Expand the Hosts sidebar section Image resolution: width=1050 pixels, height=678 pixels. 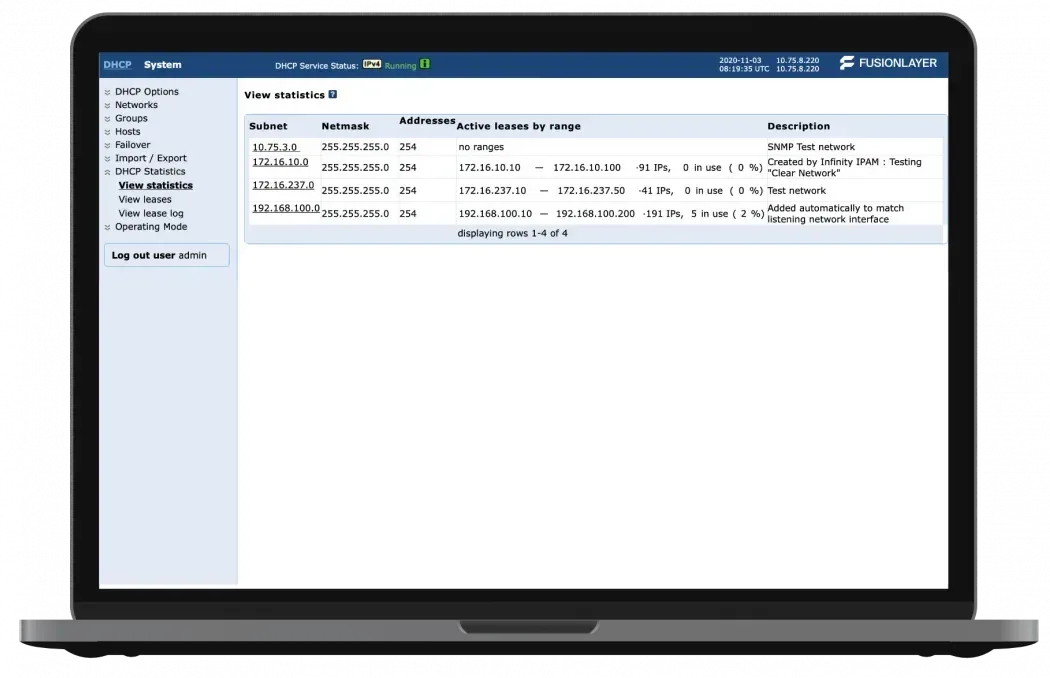(x=127, y=132)
